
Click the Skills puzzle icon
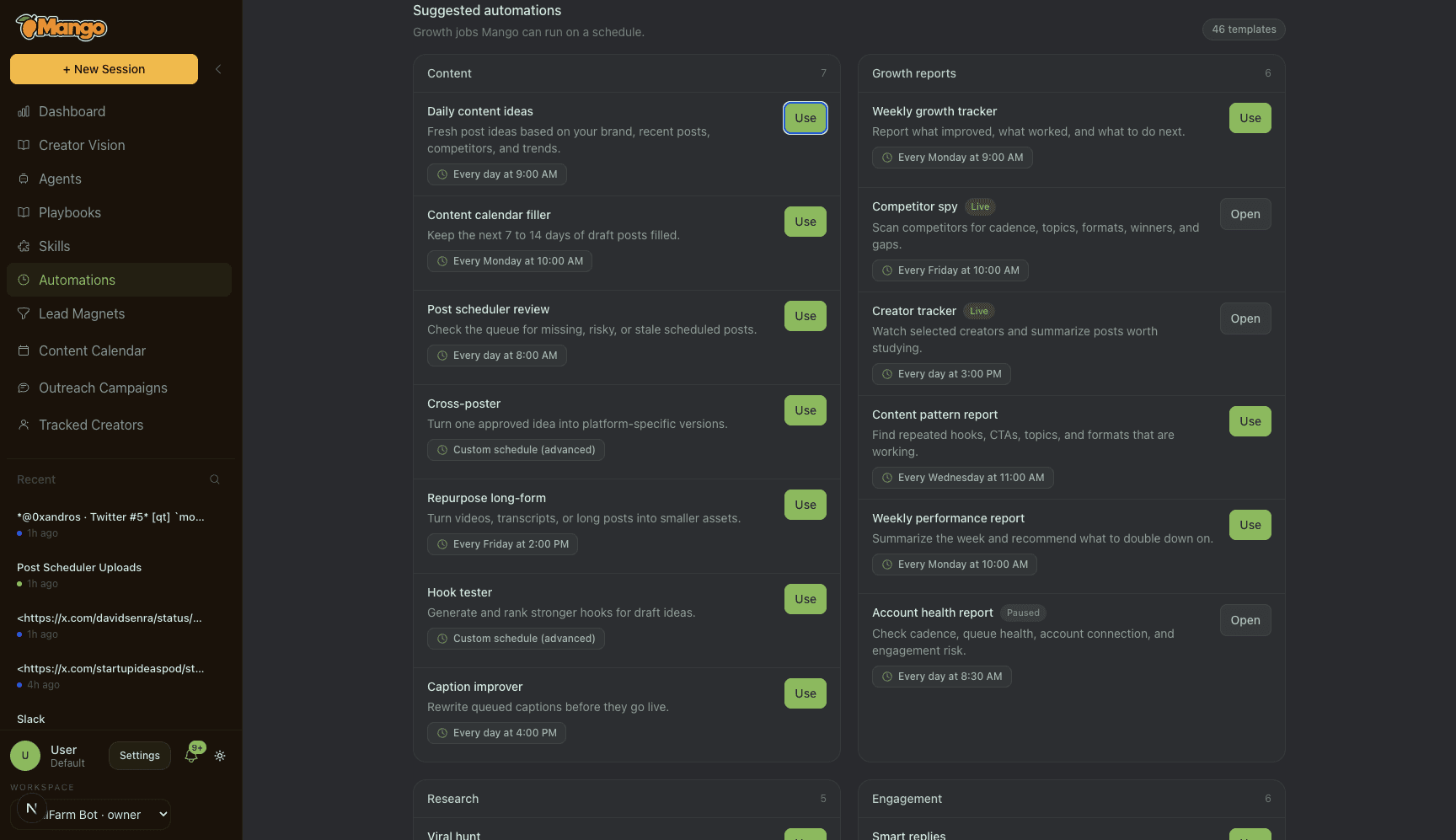(24, 246)
